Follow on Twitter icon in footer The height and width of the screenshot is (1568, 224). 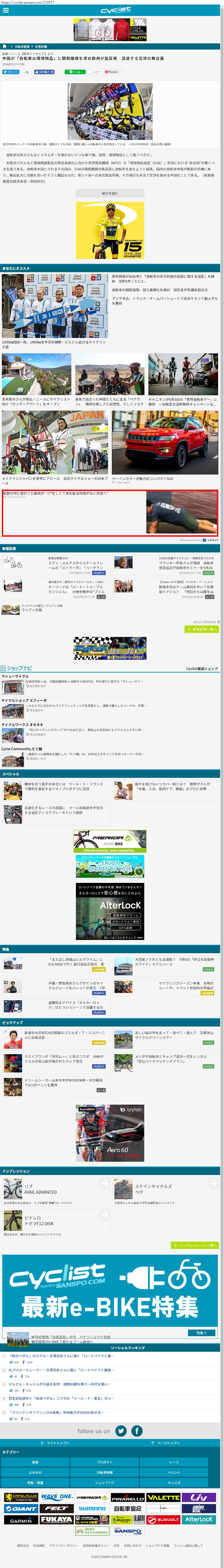[121, 1431]
